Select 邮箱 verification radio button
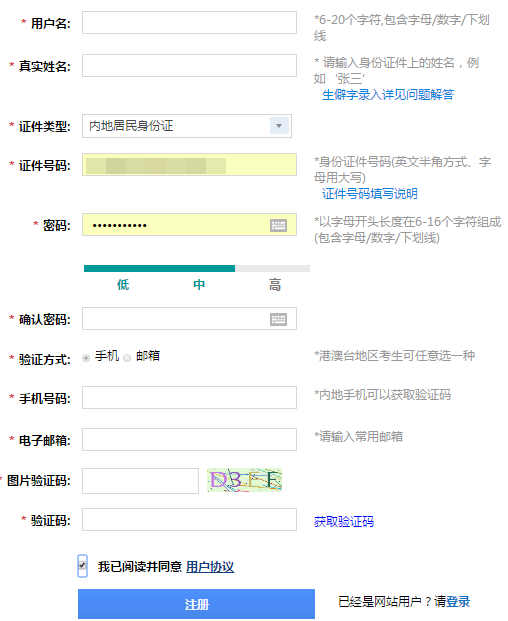 (127, 358)
